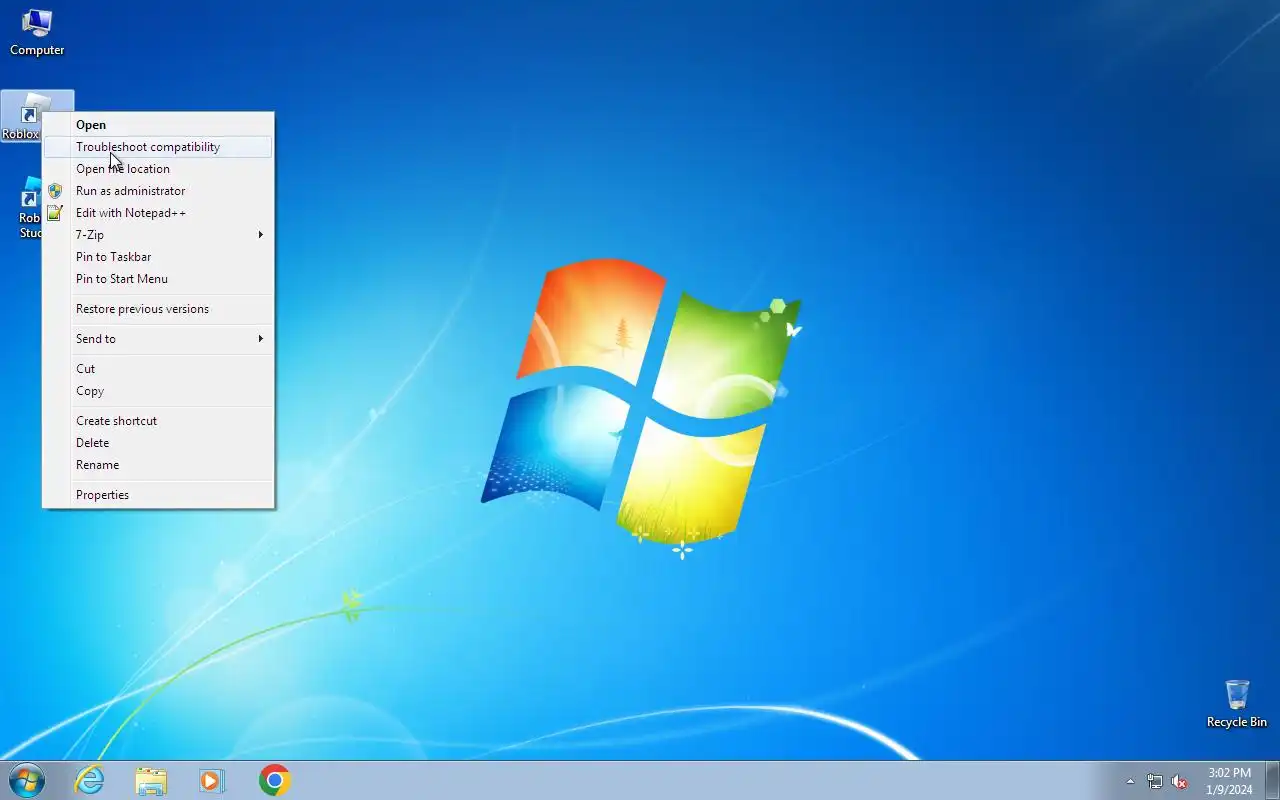
Task: Select Create shortcut
Action: [x=158, y=421]
